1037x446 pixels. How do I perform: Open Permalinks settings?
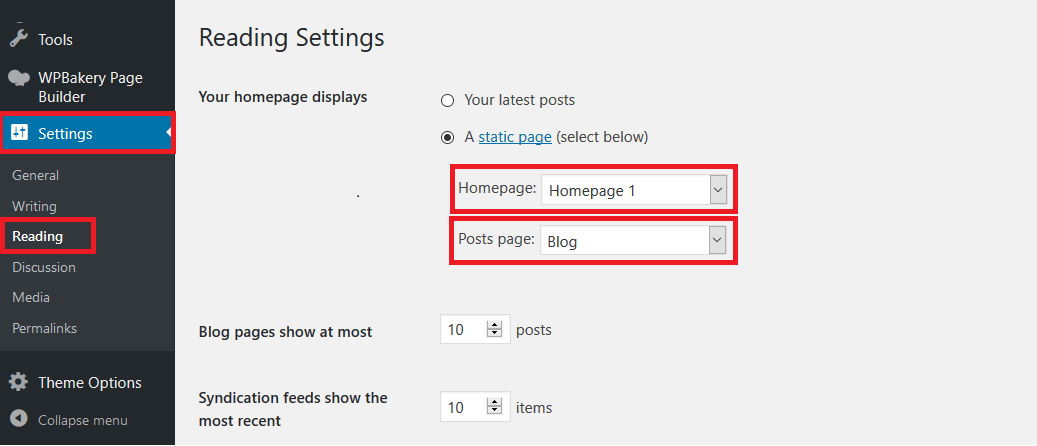[x=44, y=328]
